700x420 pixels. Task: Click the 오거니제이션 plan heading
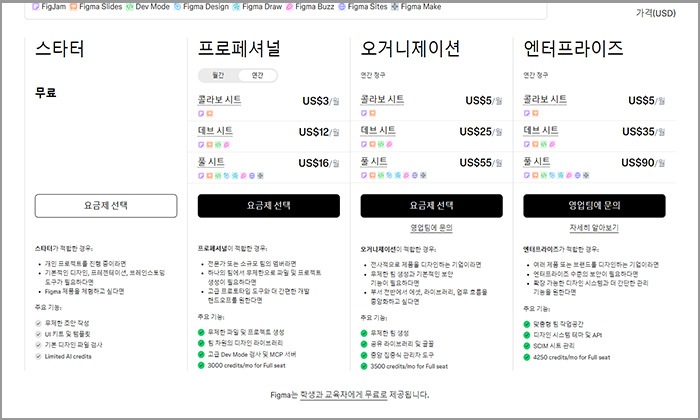[410, 49]
